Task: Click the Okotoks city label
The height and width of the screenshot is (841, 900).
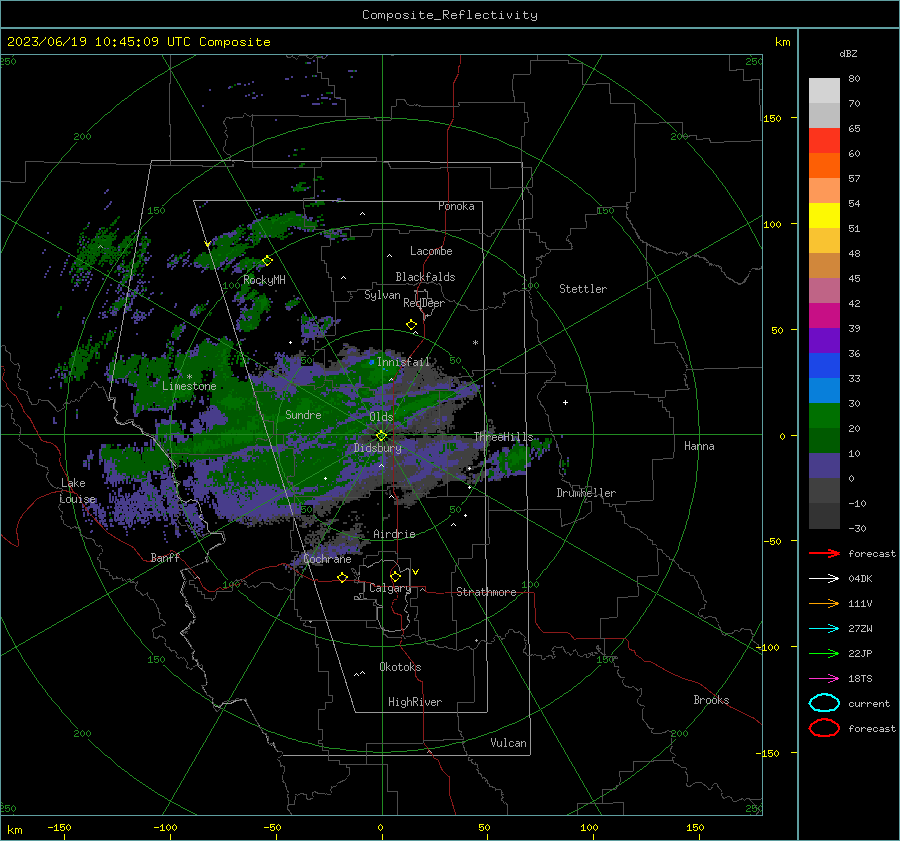Action: point(400,668)
